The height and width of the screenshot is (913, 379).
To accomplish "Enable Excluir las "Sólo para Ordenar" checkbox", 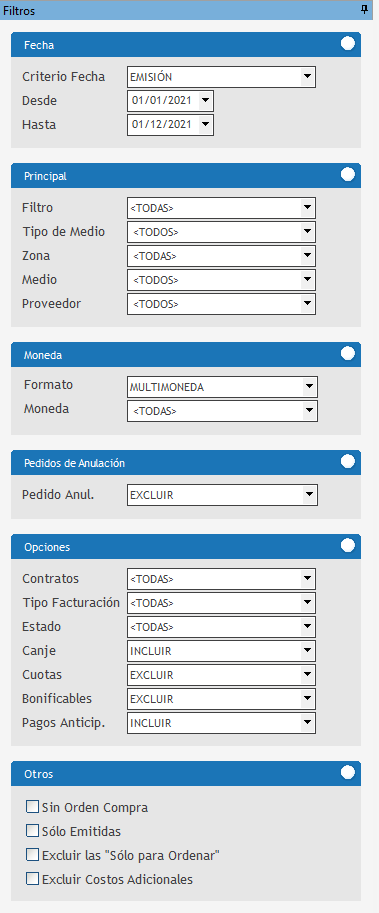I will pos(33,855).
